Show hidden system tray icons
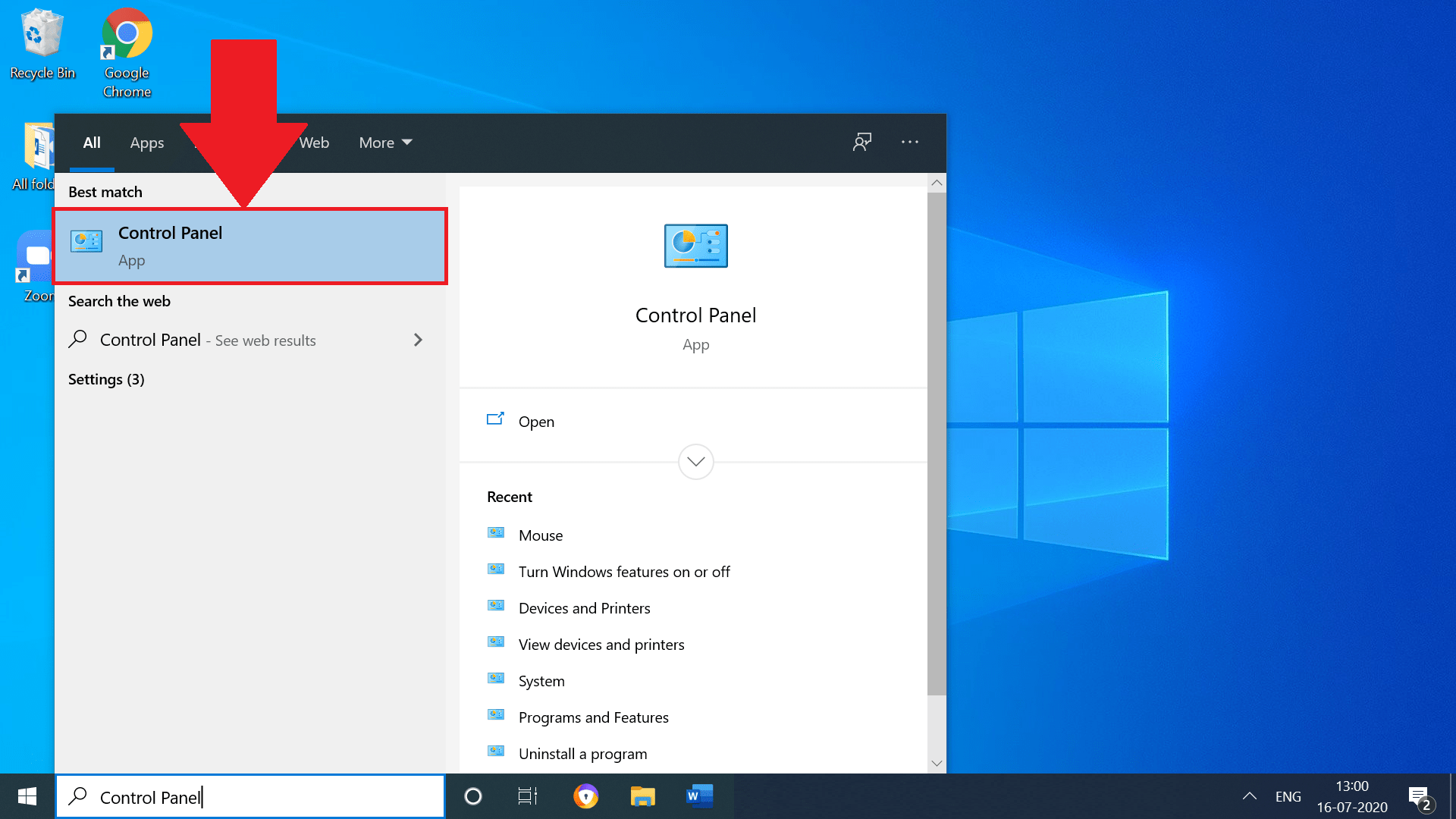The height and width of the screenshot is (819, 1456). tap(1250, 796)
